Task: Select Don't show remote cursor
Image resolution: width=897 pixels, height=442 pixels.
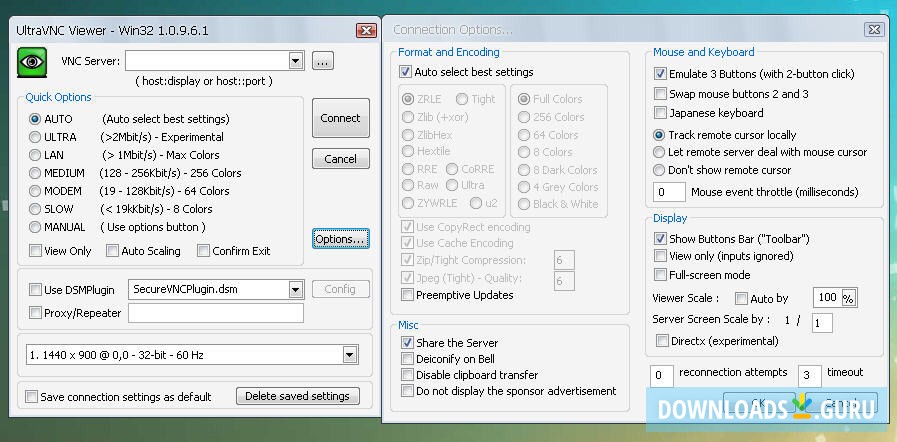Action: coord(659,170)
